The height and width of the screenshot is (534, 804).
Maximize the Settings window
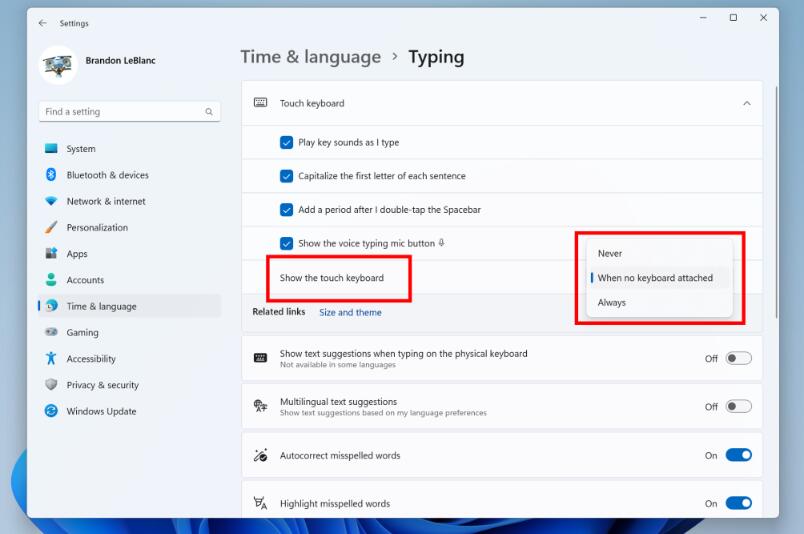pyautogui.click(x=733, y=17)
